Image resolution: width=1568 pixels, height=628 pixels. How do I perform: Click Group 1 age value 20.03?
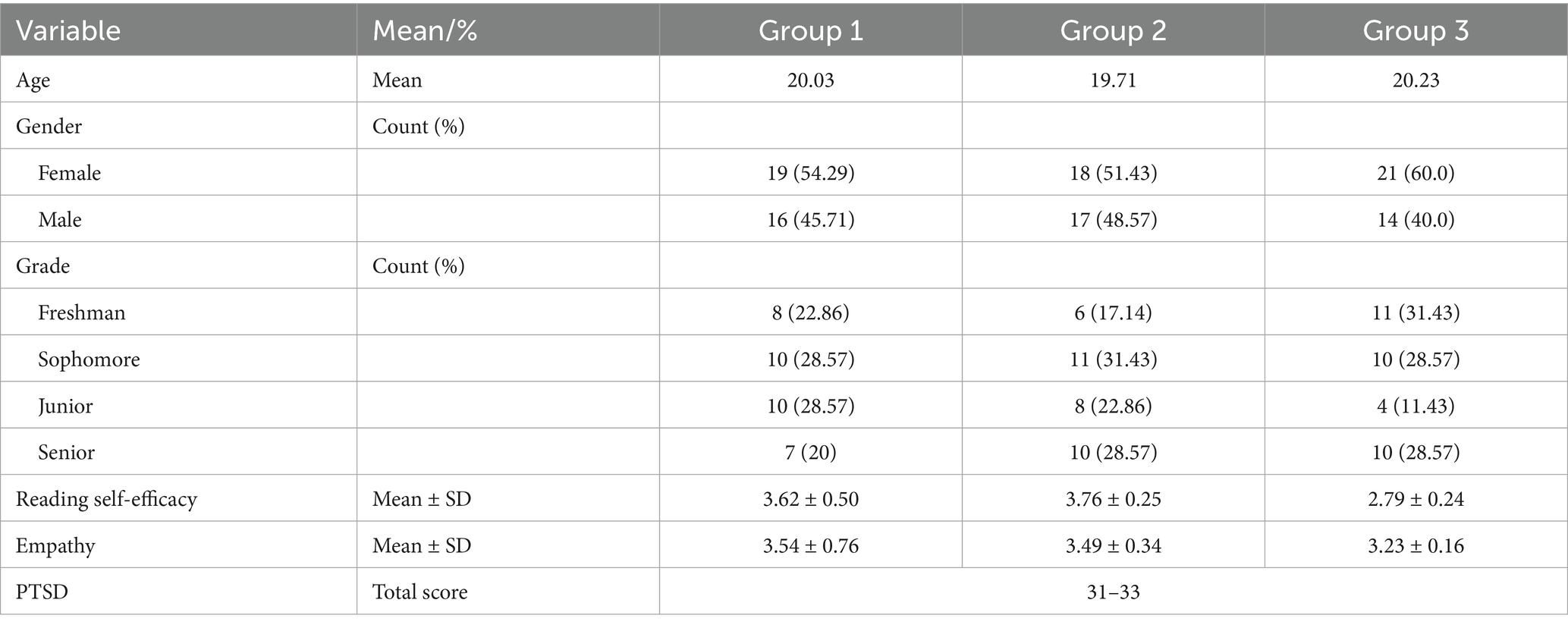(810, 80)
